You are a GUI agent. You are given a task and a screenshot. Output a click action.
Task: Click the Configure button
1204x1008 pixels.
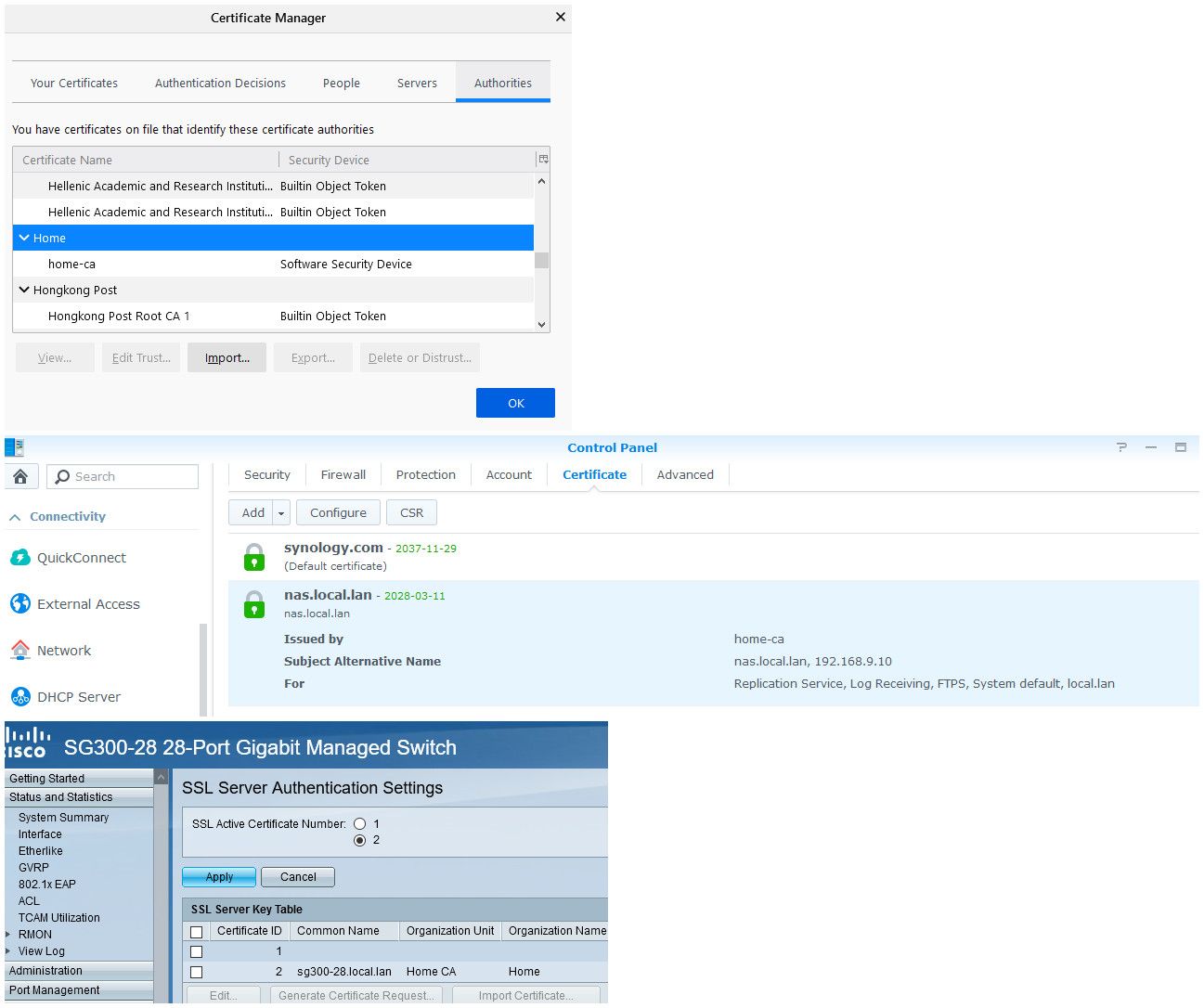pos(338,512)
